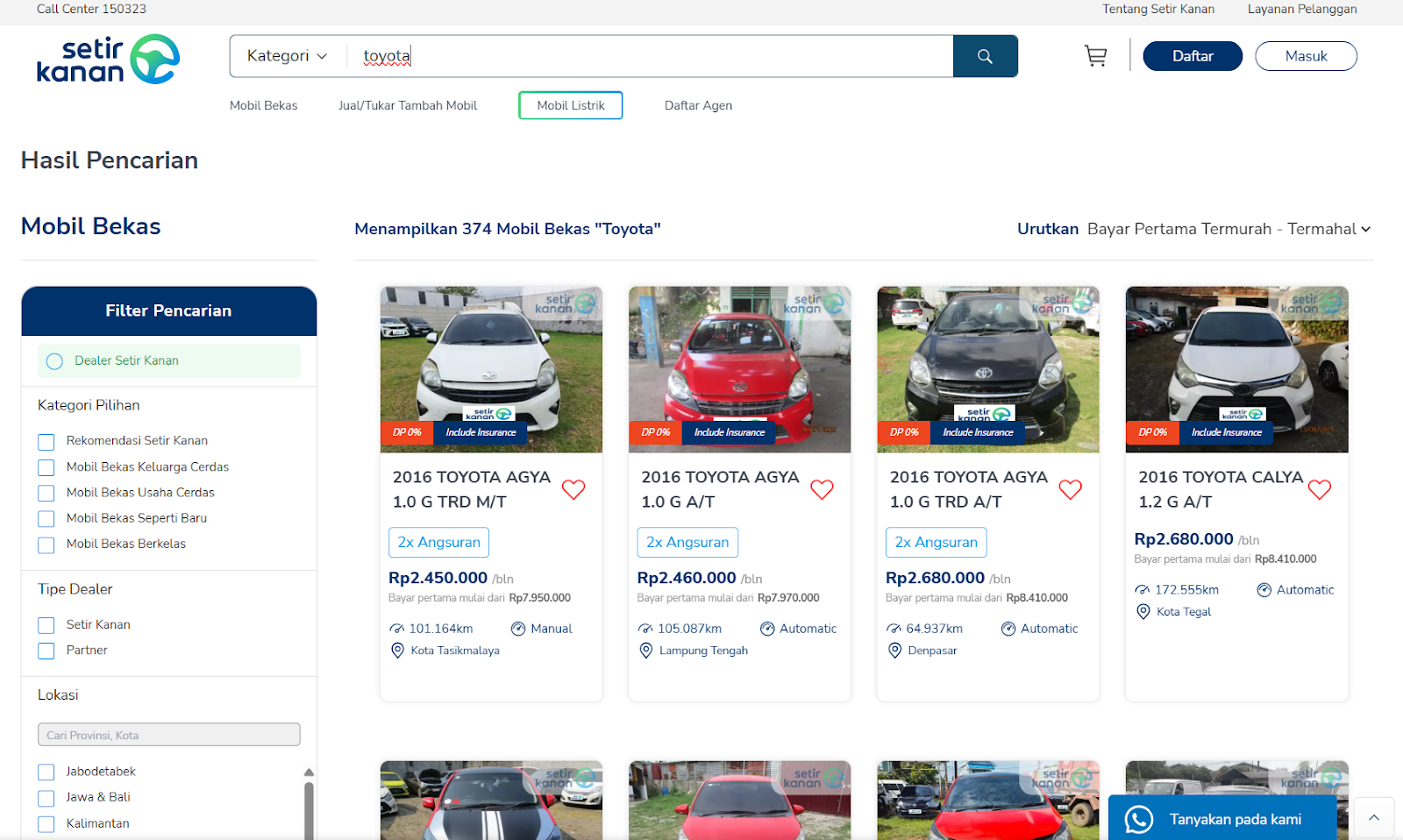Tick the Kalimantan location checkbox
1403x840 pixels.
coord(46,824)
